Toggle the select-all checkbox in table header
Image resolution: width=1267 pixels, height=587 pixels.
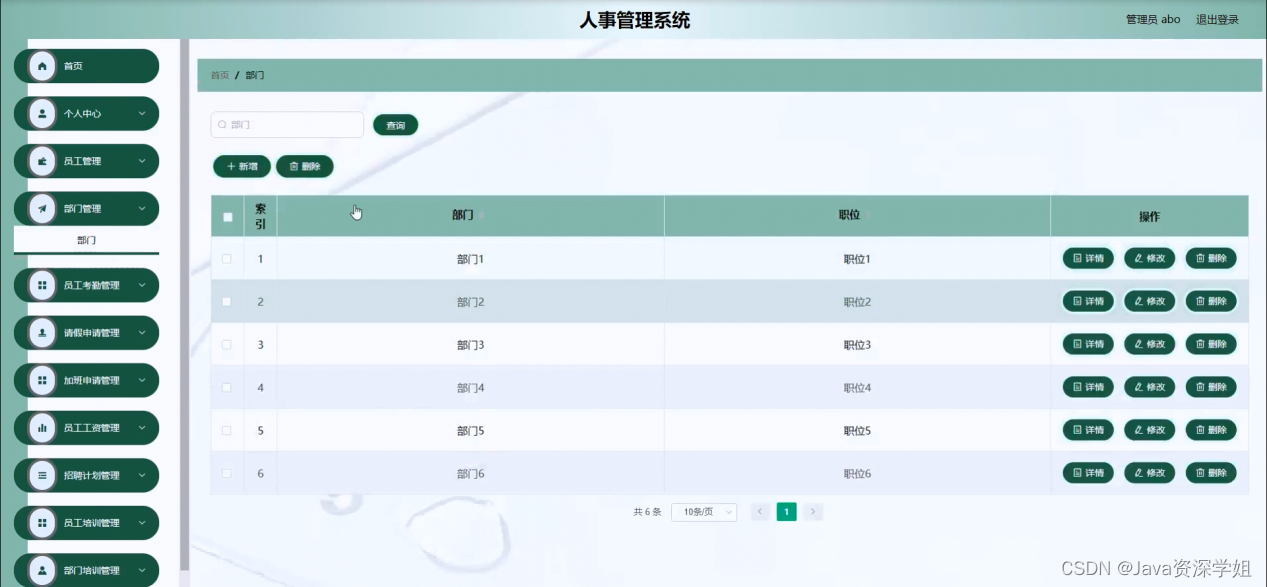pyautogui.click(x=227, y=217)
